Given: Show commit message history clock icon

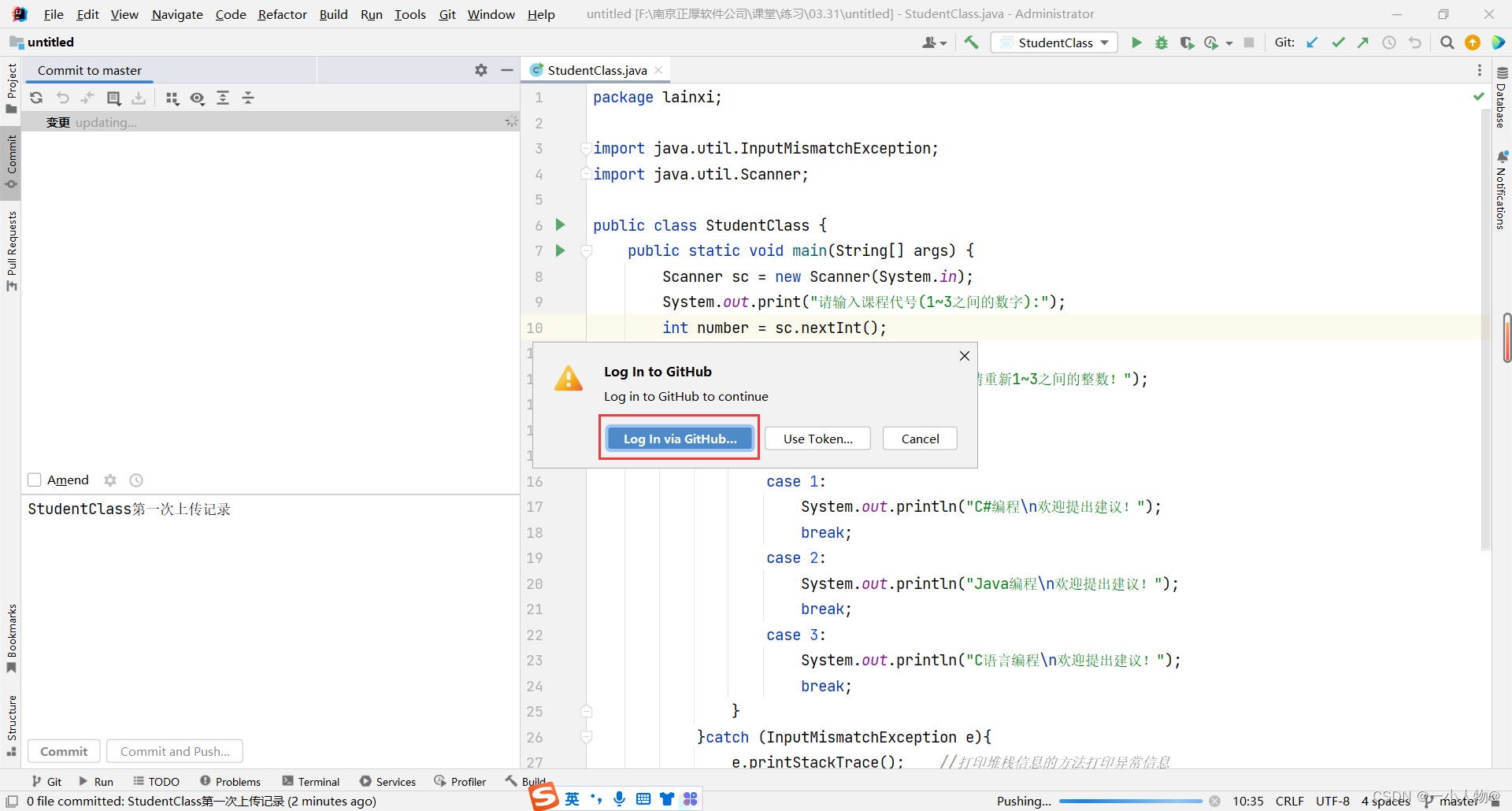Looking at the screenshot, I should tap(136, 480).
